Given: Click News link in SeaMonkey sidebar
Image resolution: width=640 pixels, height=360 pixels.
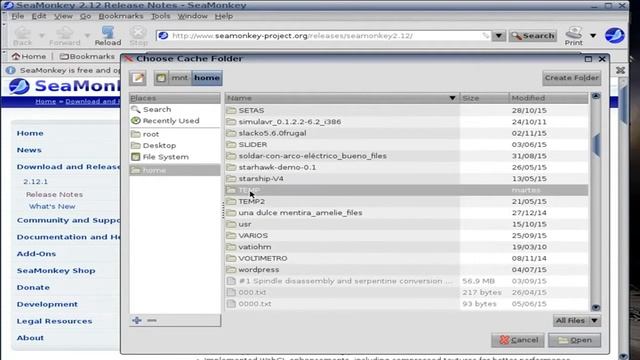Looking at the screenshot, I should tap(29, 150).
